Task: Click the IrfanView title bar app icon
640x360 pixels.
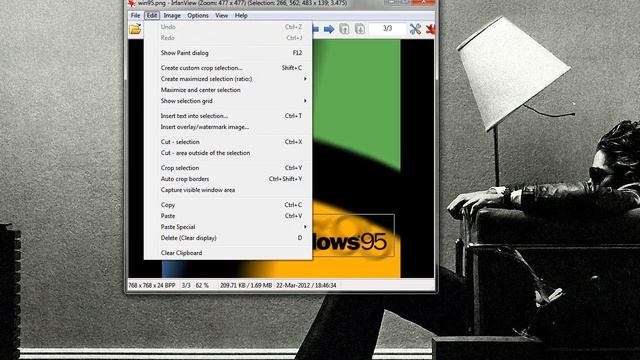Action: pyautogui.click(x=131, y=3)
